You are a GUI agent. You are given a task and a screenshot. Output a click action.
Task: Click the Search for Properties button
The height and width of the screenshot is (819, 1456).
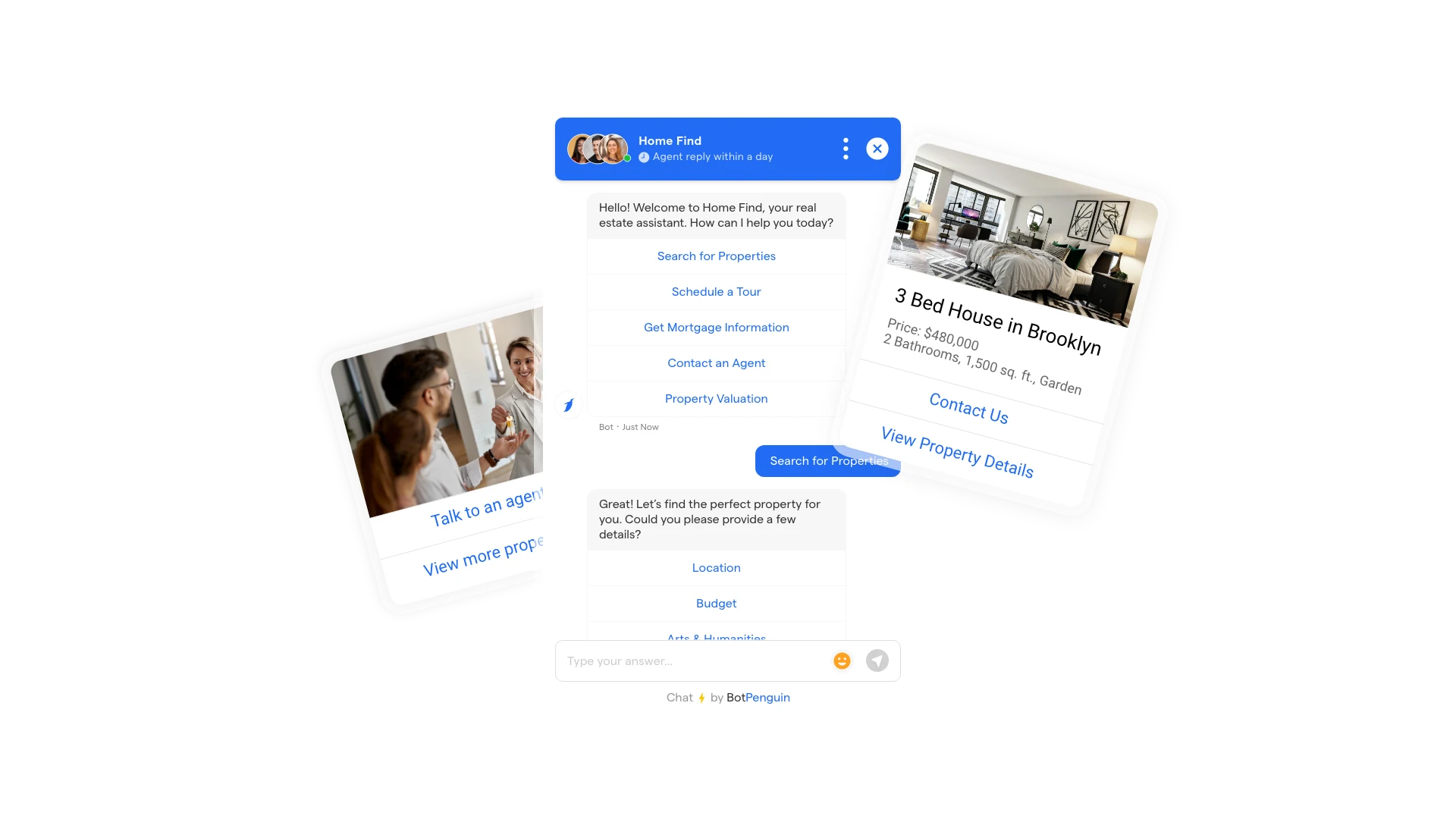click(x=828, y=461)
